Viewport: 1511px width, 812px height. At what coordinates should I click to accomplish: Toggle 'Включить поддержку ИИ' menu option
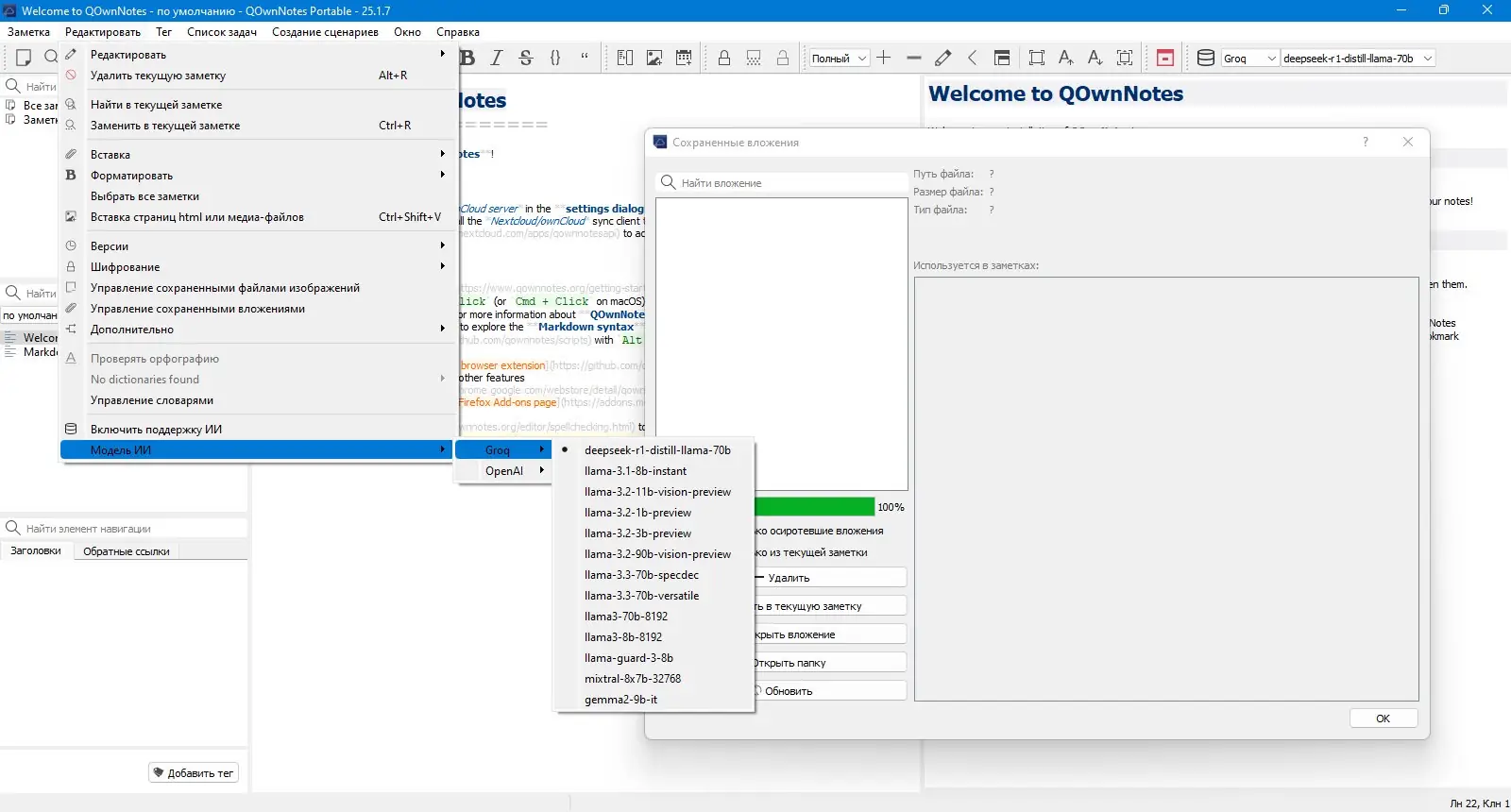156,430
